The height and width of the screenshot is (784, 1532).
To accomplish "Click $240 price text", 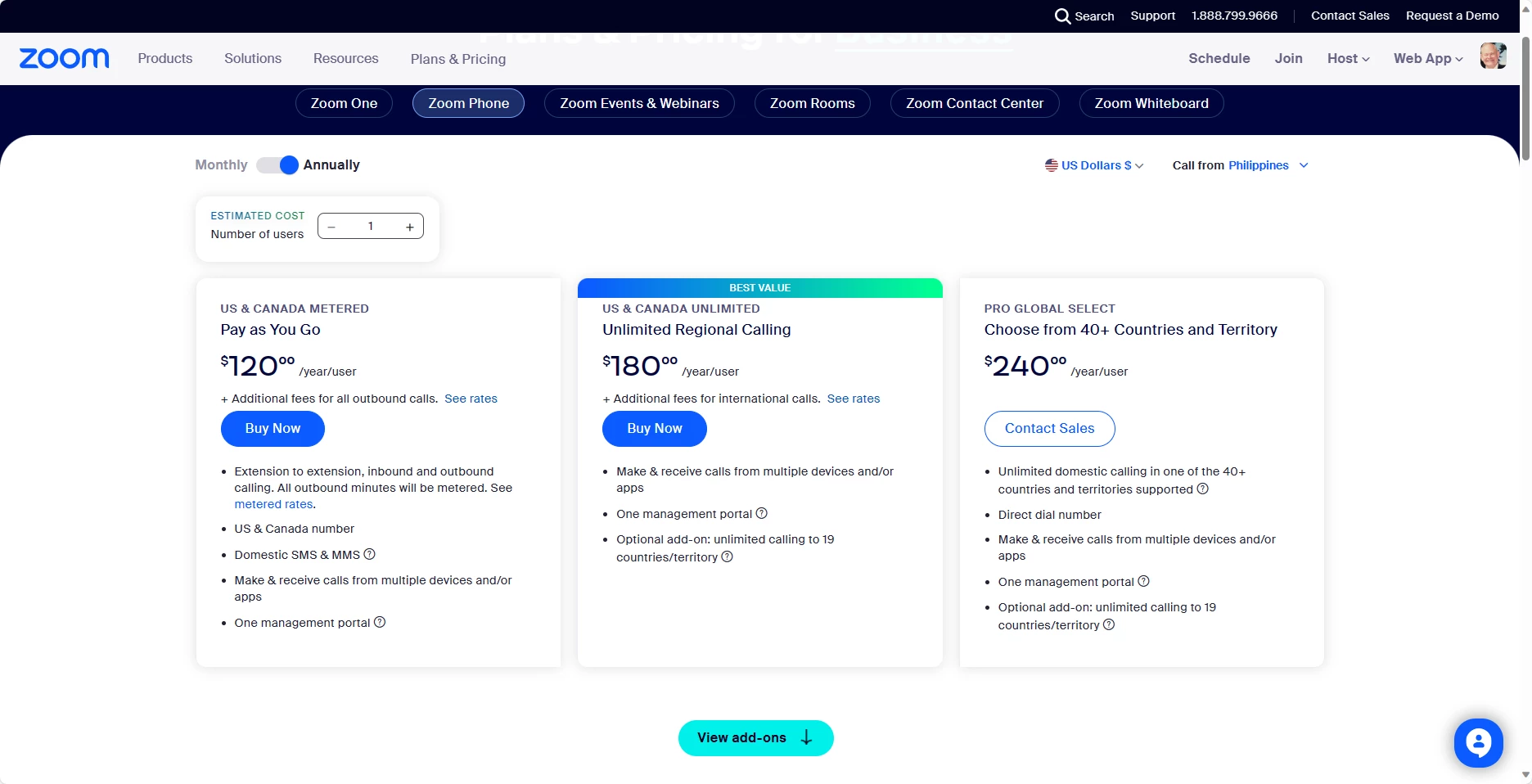I will (x=1025, y=365).
